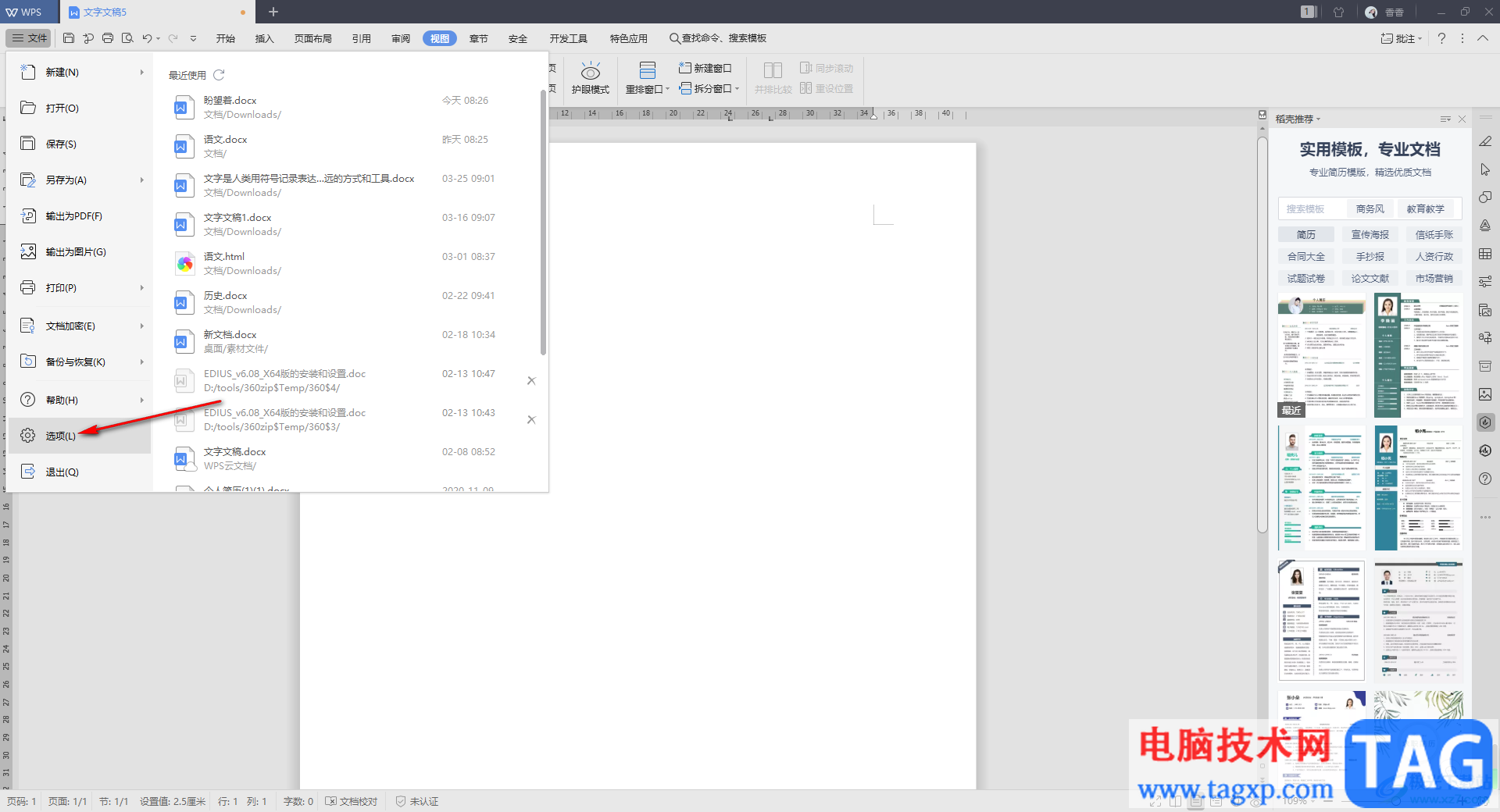Open recent file 语文.html
The width and height of the screenshot is (1500, 812).
point(348,263)
